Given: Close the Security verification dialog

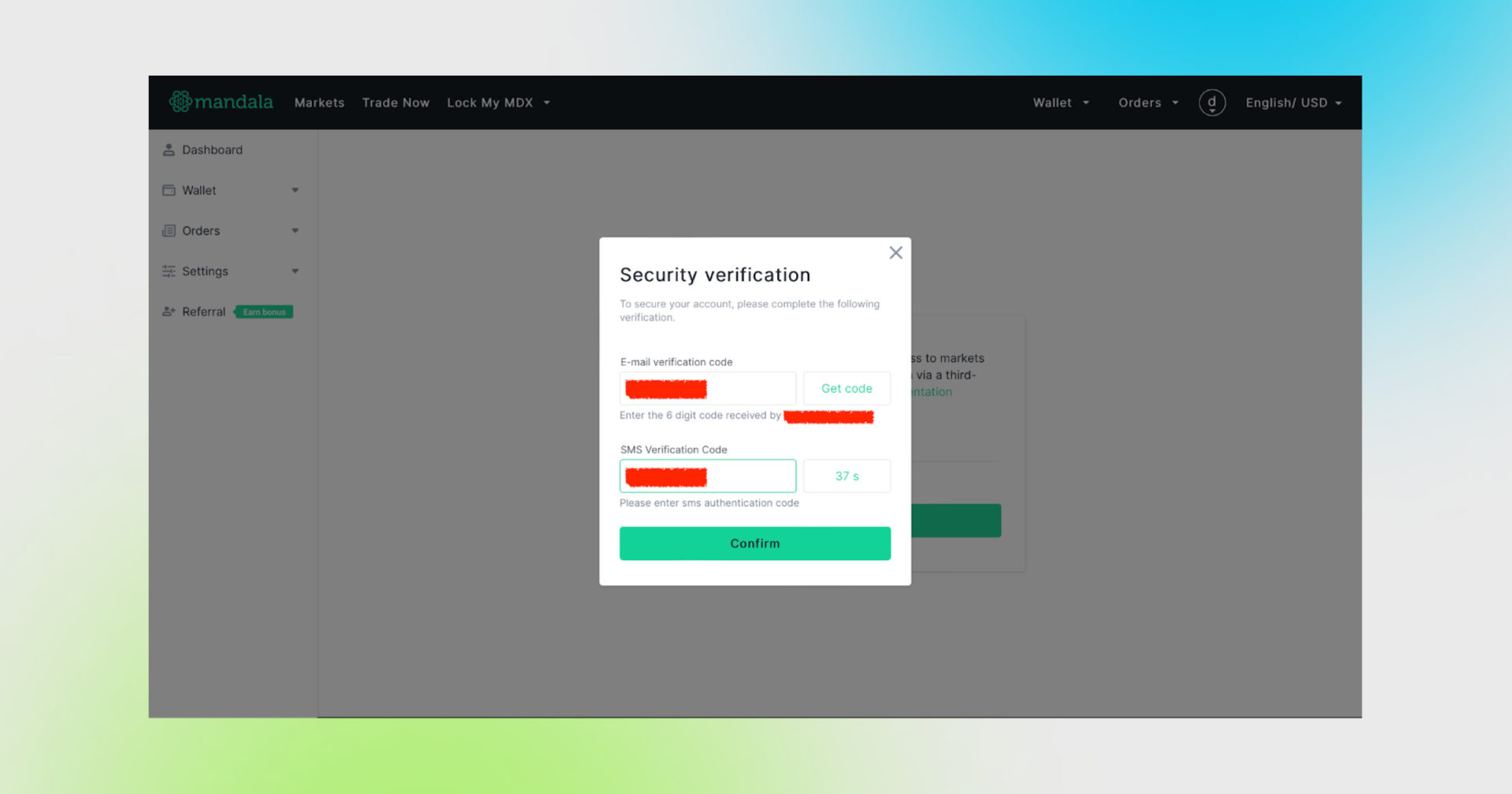Looking at the screenshot, I should (895, 253).
